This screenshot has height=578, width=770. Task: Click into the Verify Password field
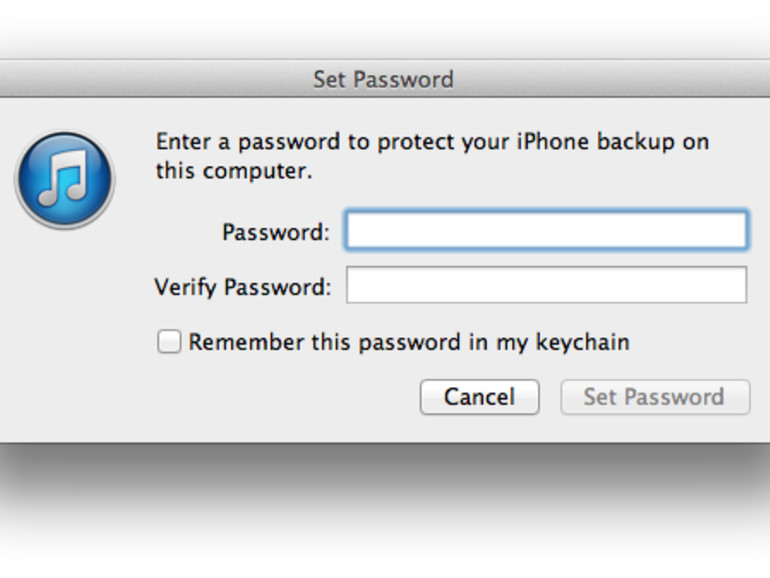click(x=546, y=285)
